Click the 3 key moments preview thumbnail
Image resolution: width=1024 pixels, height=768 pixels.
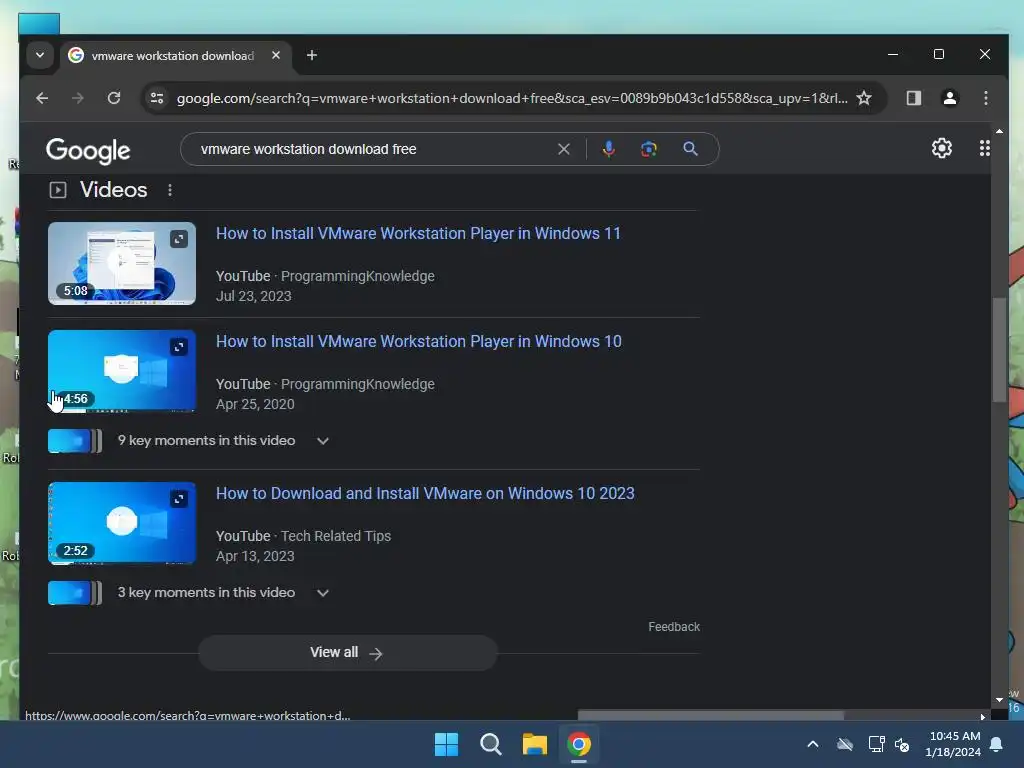coord(74,593)
